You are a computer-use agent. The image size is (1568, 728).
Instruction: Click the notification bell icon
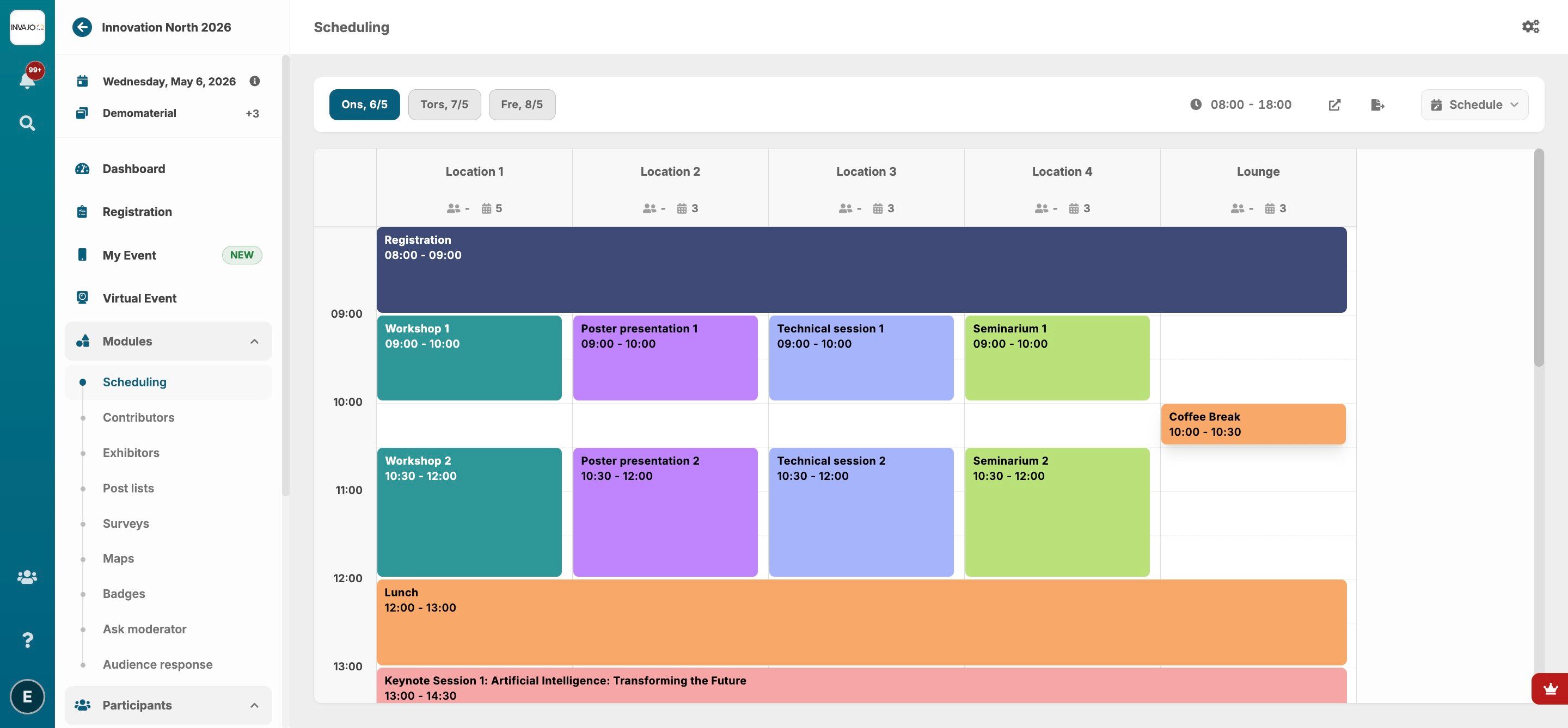[x=27, y=79]
